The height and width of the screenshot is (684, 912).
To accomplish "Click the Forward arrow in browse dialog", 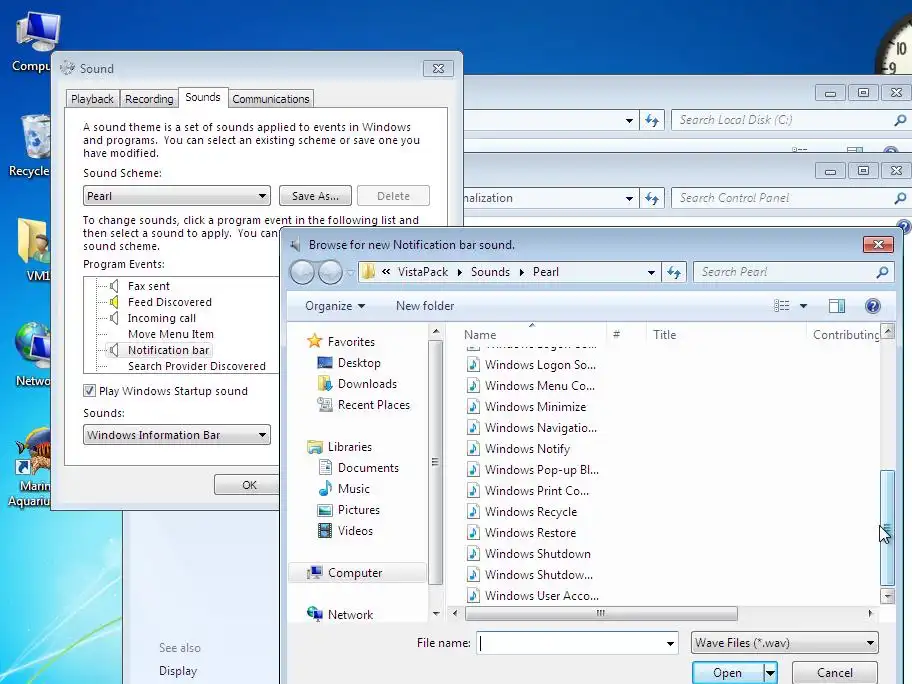I will pyautogui.click(x=330, y=272).
